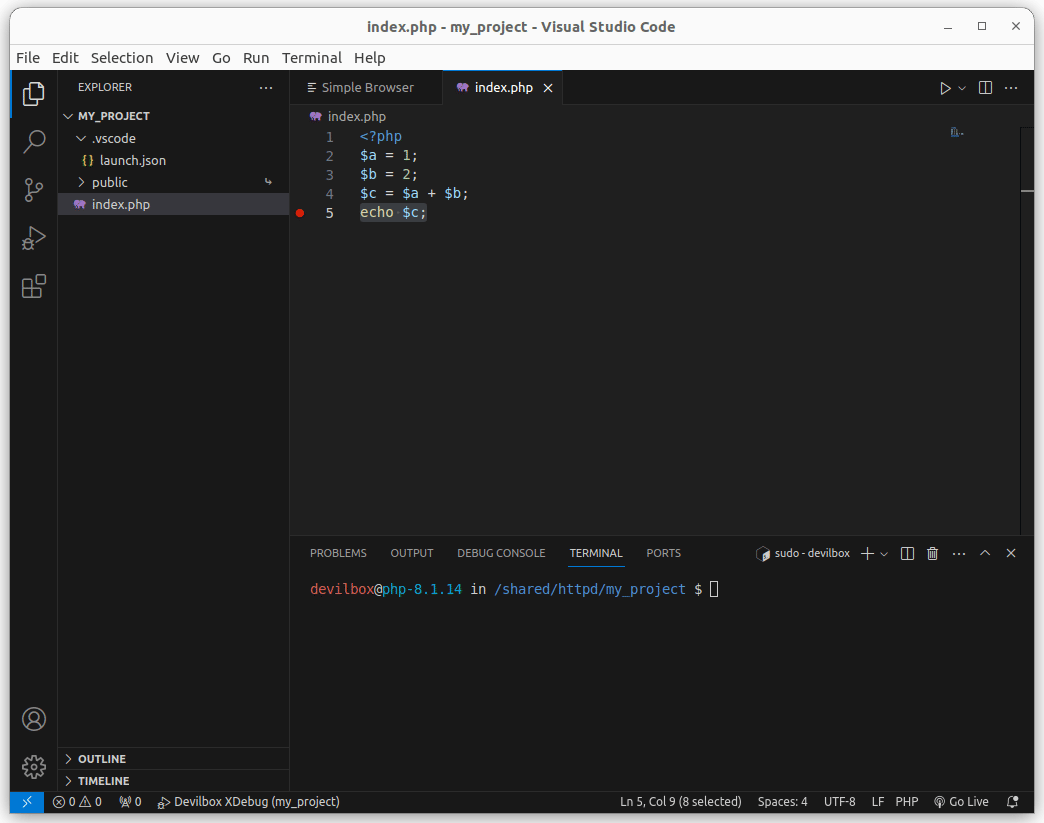Open the Terminal menu
Image resolution: width=1044 pixels, height=823 pixels.
pyautogui.click(x=311, y=58)
